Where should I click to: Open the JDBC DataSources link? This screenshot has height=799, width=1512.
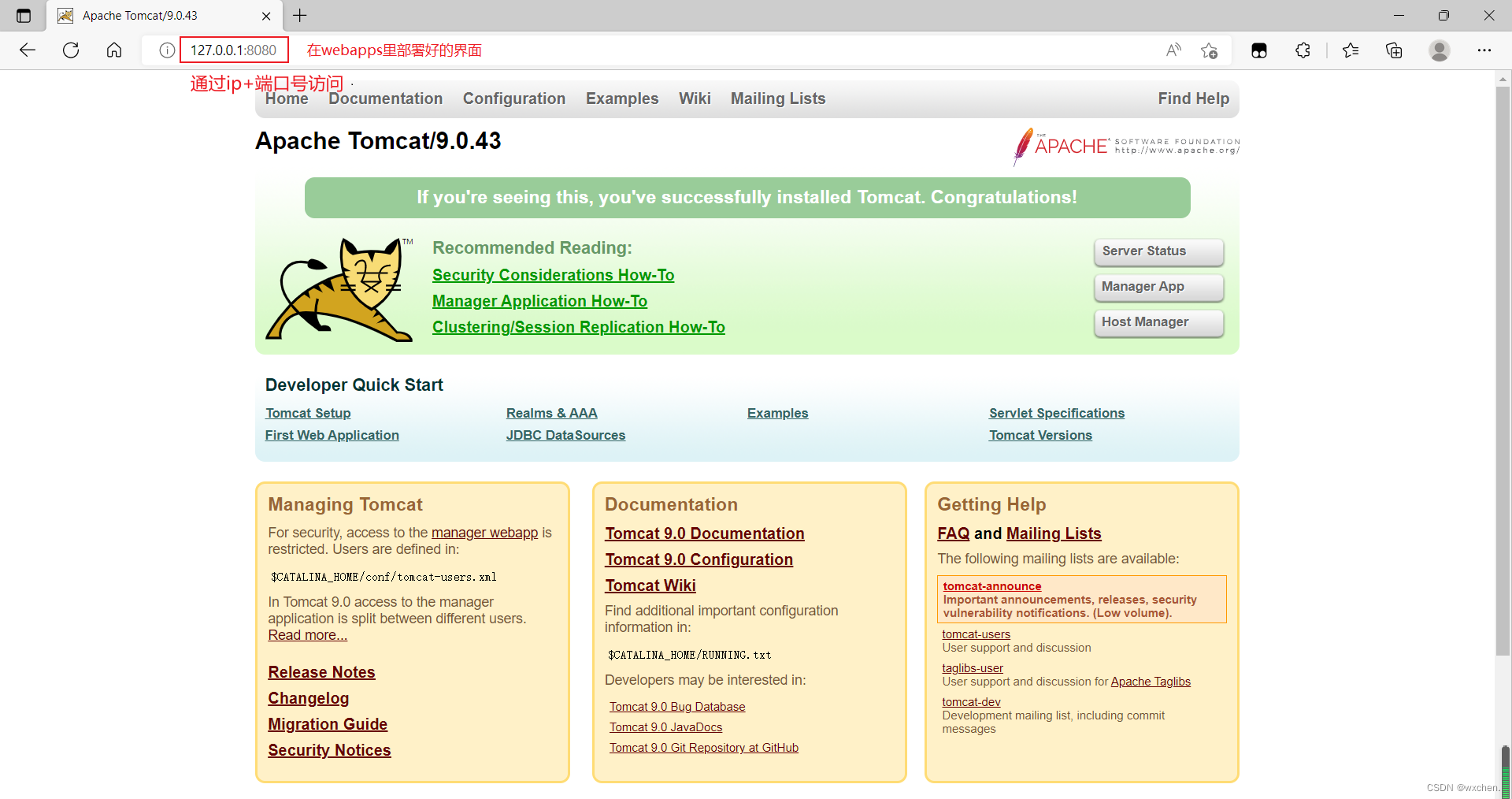tap(565, 435)
